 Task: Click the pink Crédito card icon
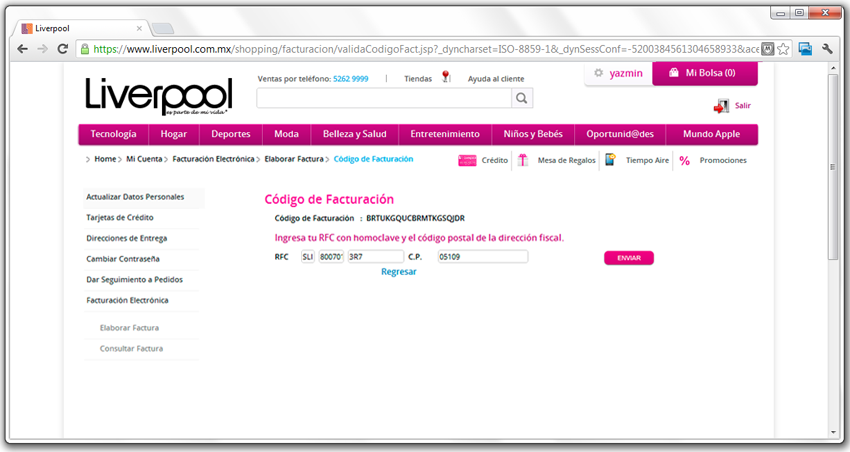[467, 160]
